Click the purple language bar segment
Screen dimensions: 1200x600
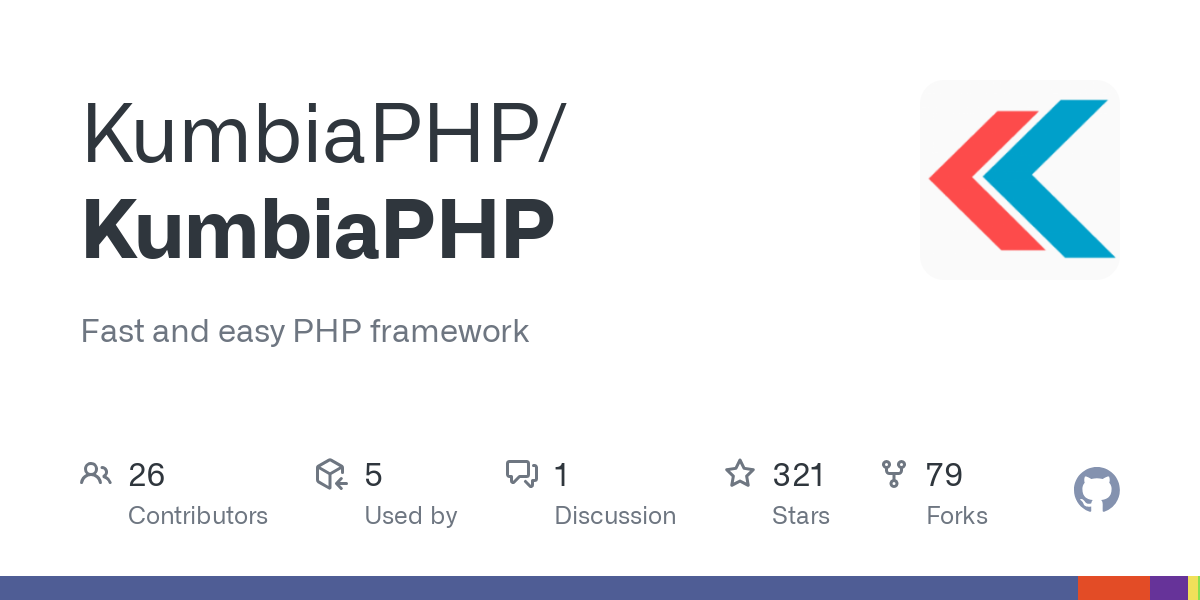[1168, 588]
